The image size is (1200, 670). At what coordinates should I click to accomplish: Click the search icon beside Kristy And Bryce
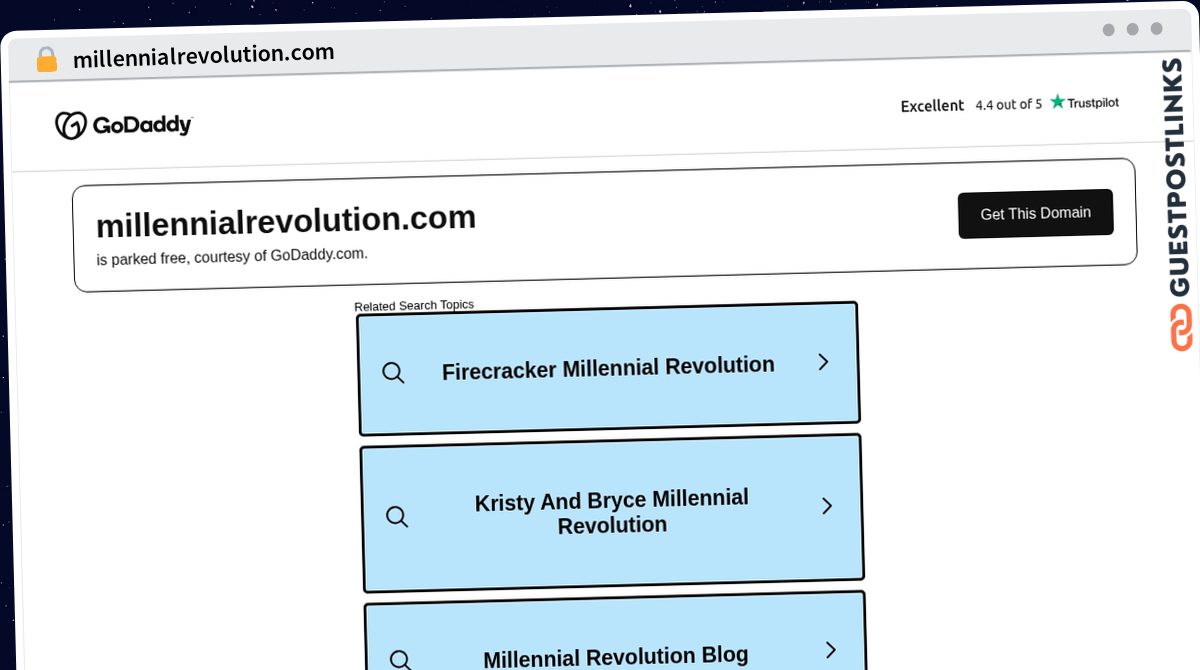click(x=397, y=517)
